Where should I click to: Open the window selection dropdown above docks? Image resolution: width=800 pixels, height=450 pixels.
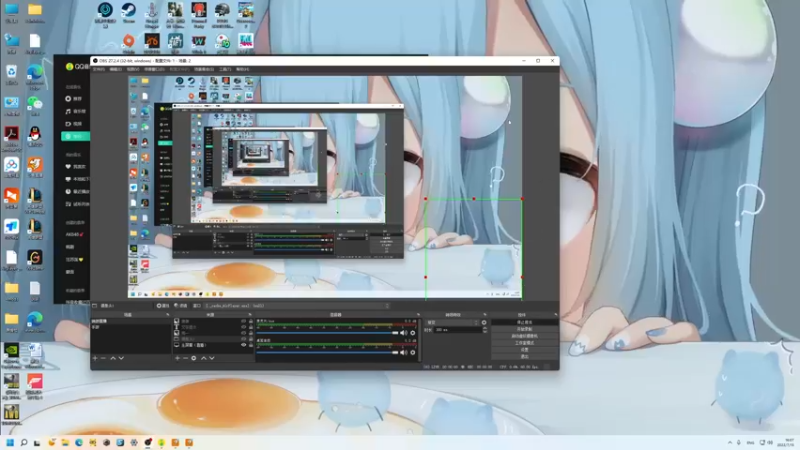[x=297, y=306]
